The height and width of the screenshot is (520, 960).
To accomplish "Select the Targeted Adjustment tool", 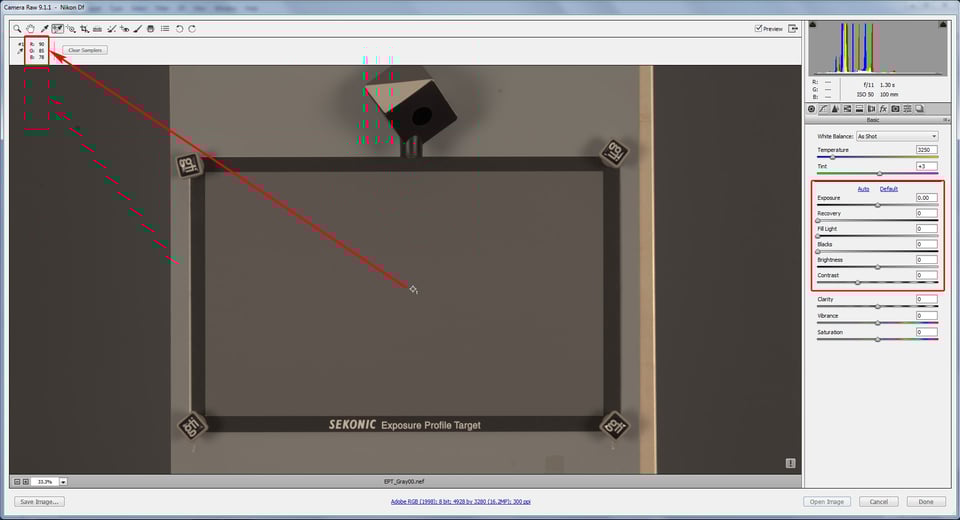I will [71, 29].
